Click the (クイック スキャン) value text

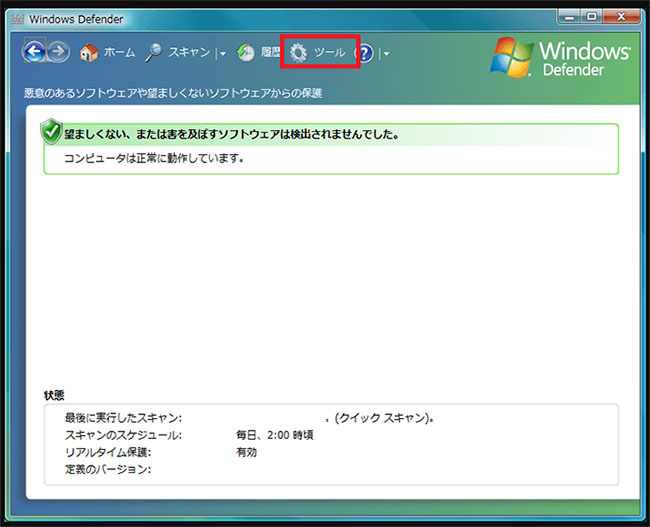pos(384,418)
